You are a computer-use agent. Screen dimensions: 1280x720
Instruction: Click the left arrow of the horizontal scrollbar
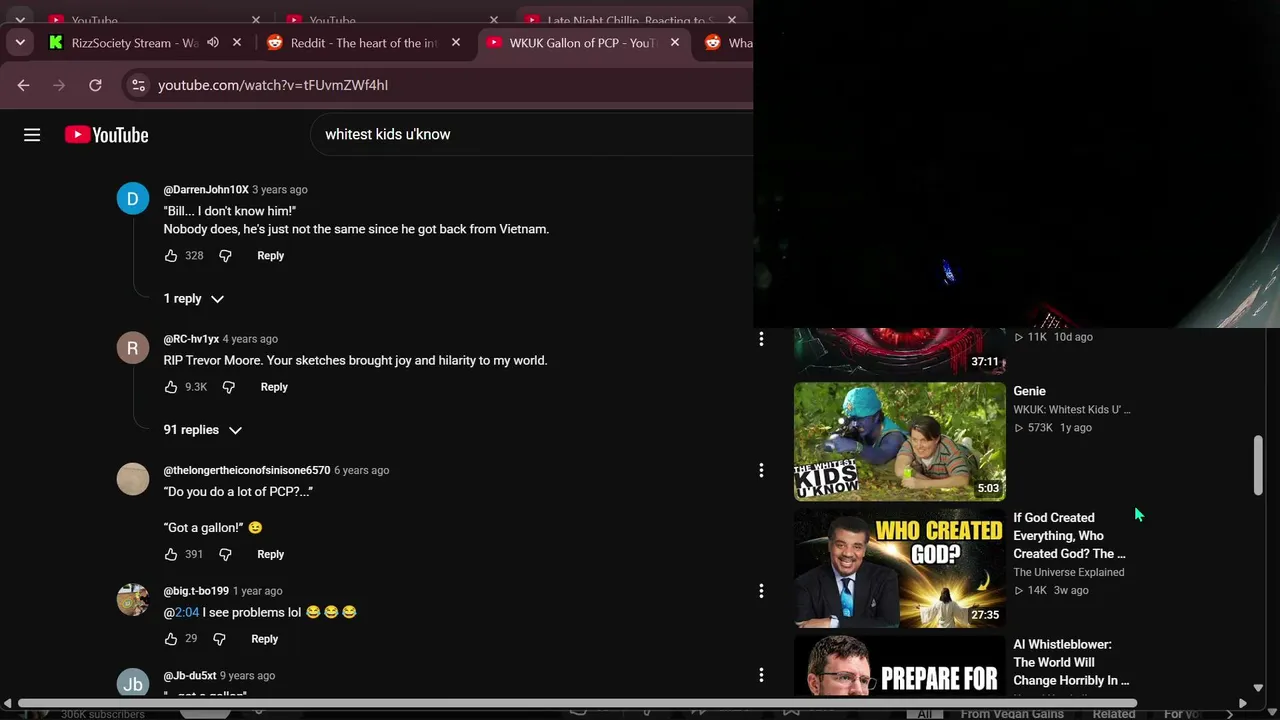point(8,703)
